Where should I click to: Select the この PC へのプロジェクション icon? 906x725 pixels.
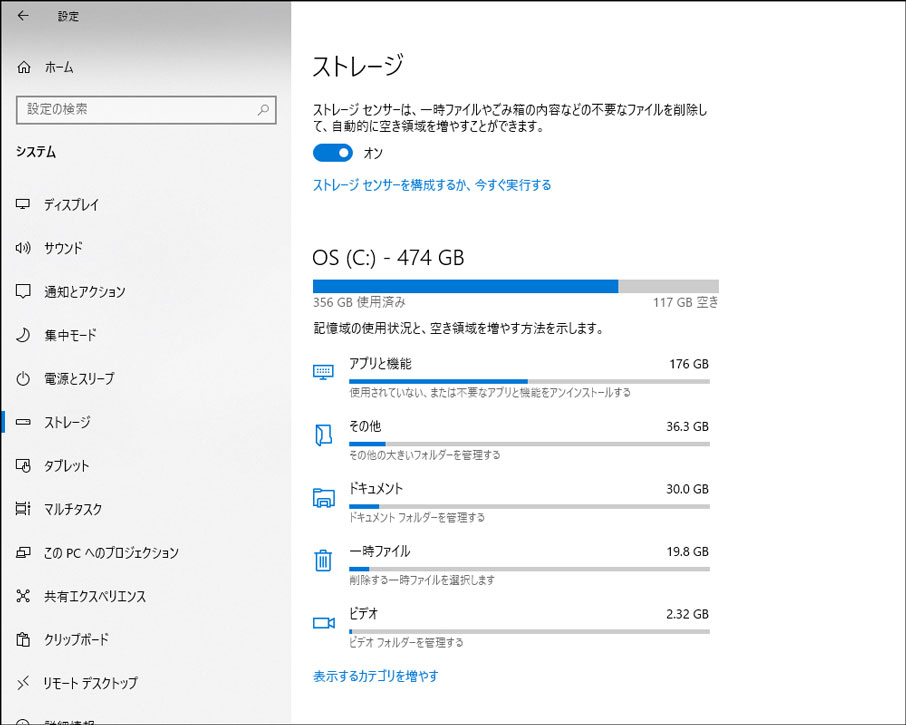[23, 553]
